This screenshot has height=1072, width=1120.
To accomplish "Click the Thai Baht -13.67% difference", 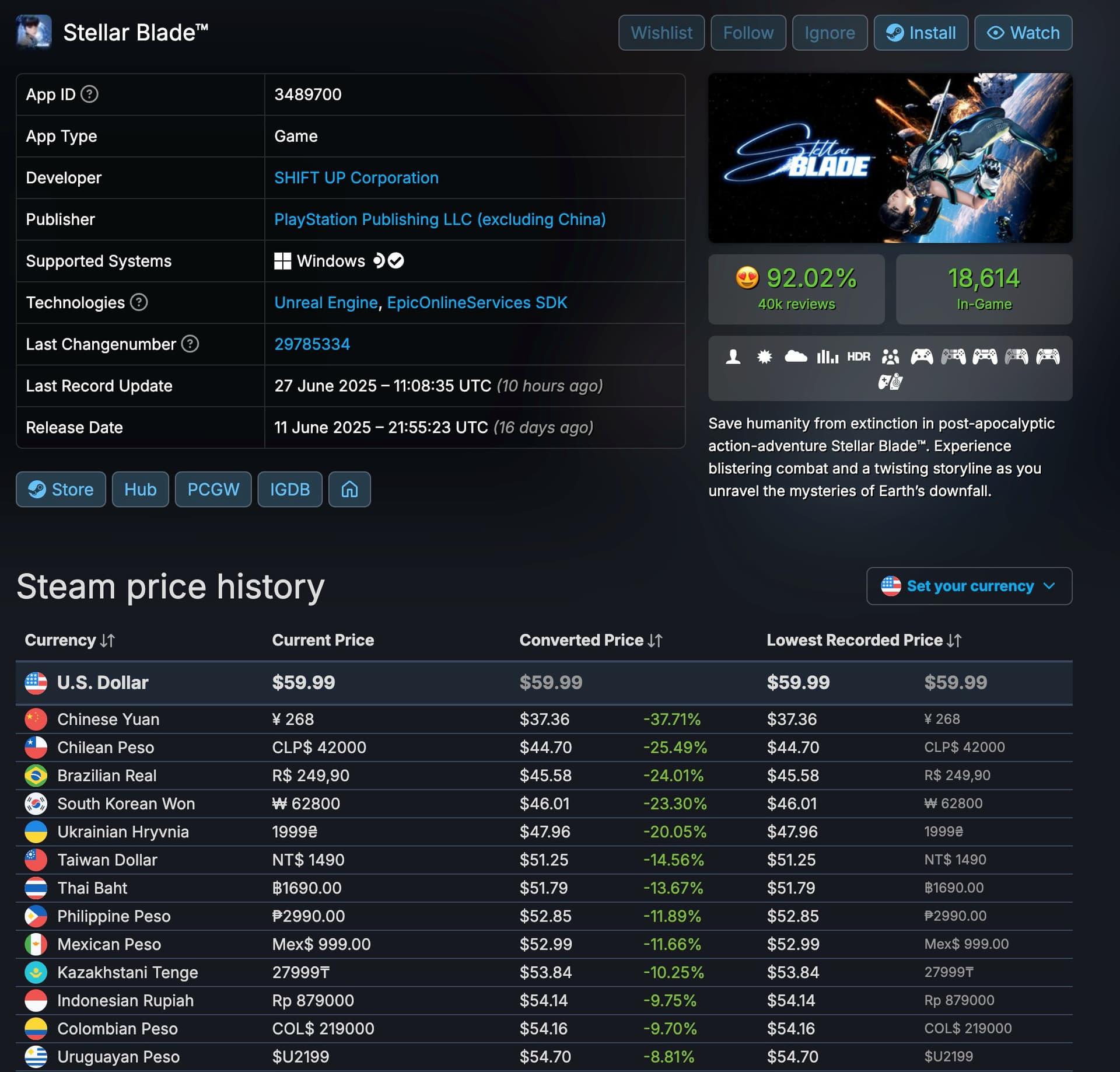I will click(x=673, y=888).
